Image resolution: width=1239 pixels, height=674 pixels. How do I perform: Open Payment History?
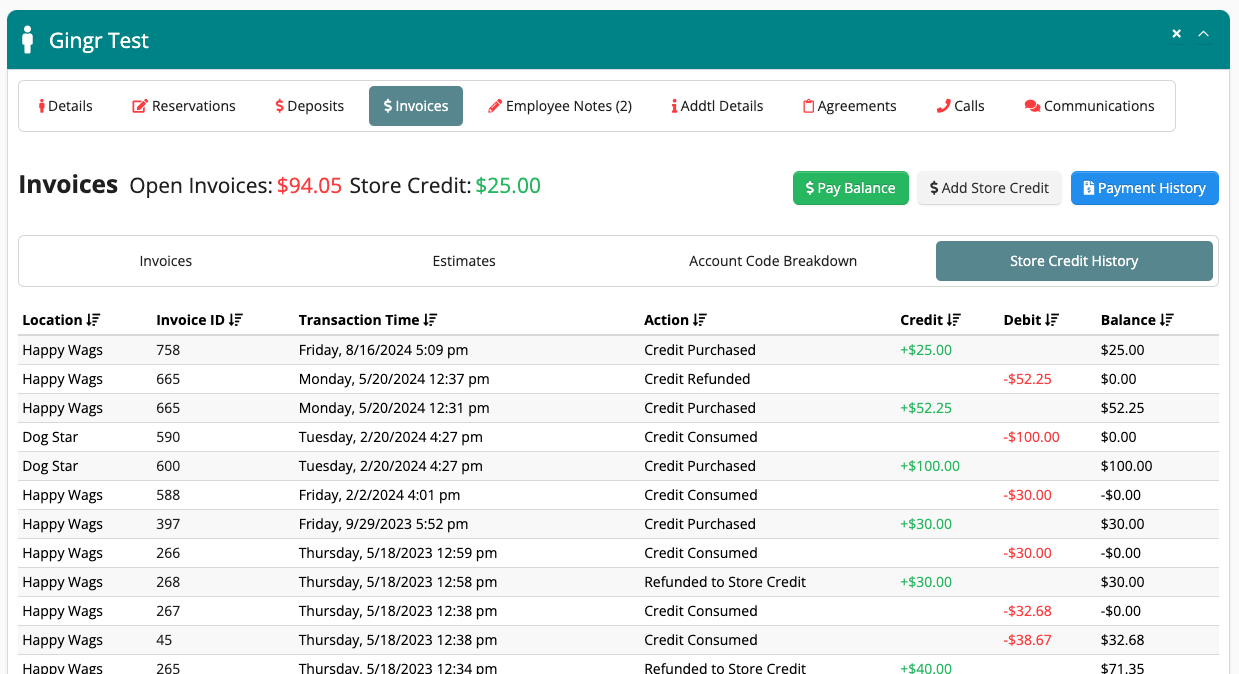pos(1144,188)
